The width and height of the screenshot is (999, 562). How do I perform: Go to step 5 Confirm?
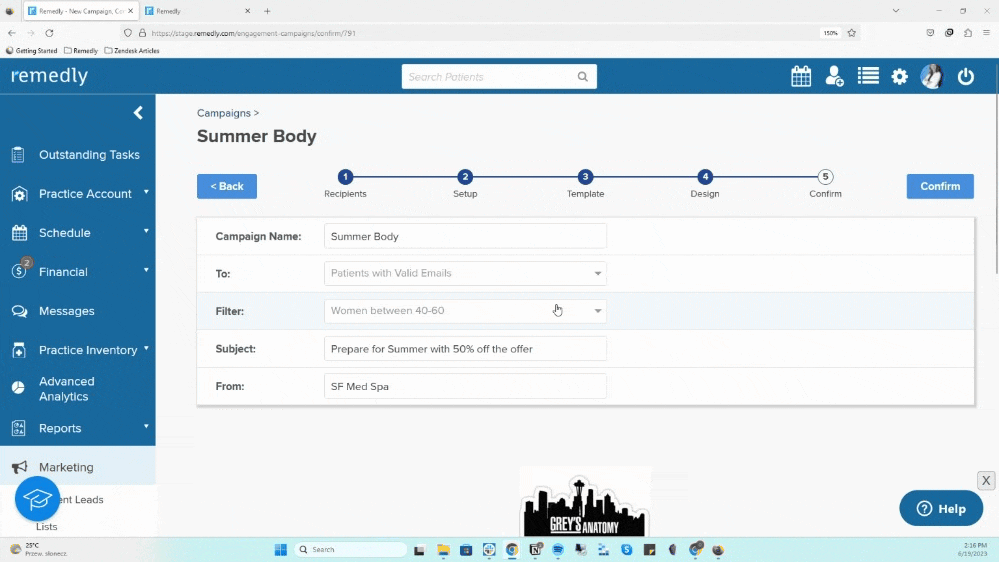(825, 177)
